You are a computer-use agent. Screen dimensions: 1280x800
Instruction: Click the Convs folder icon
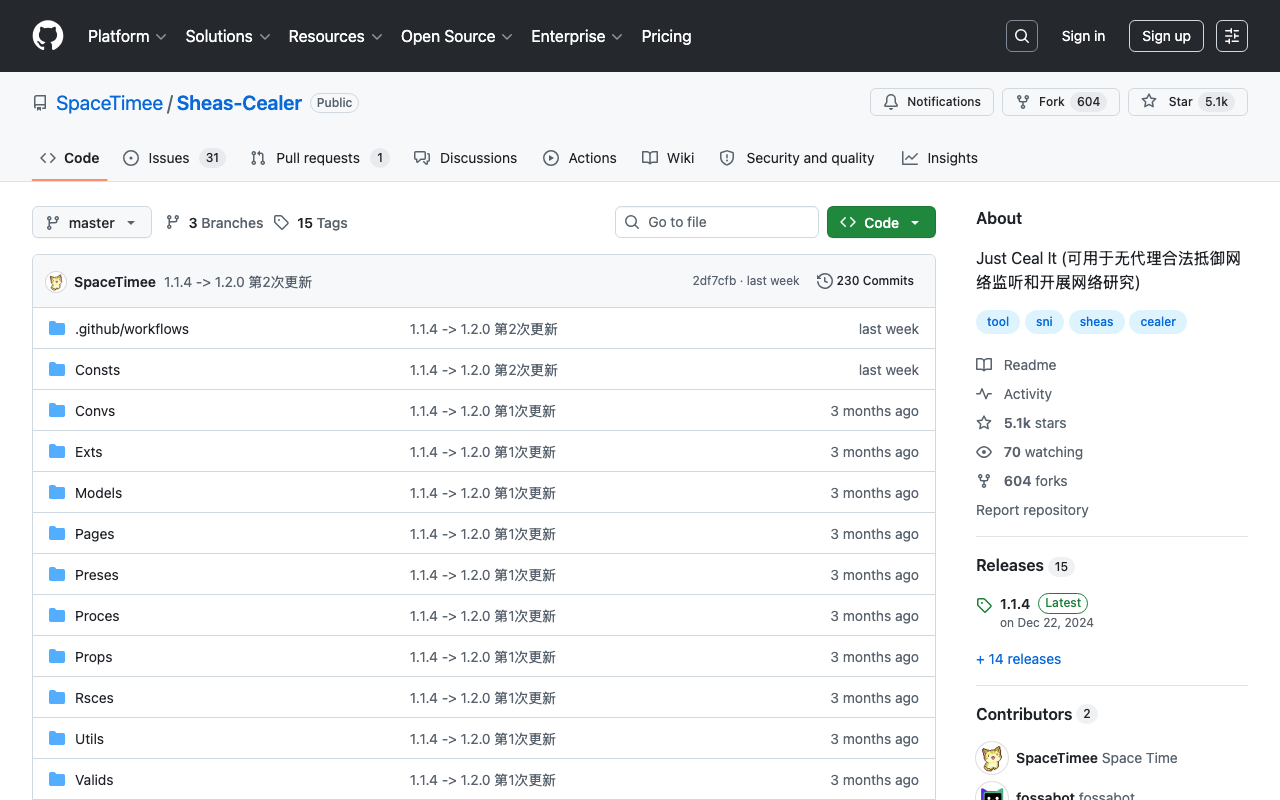pyautogui.click(x=57, y=411)
